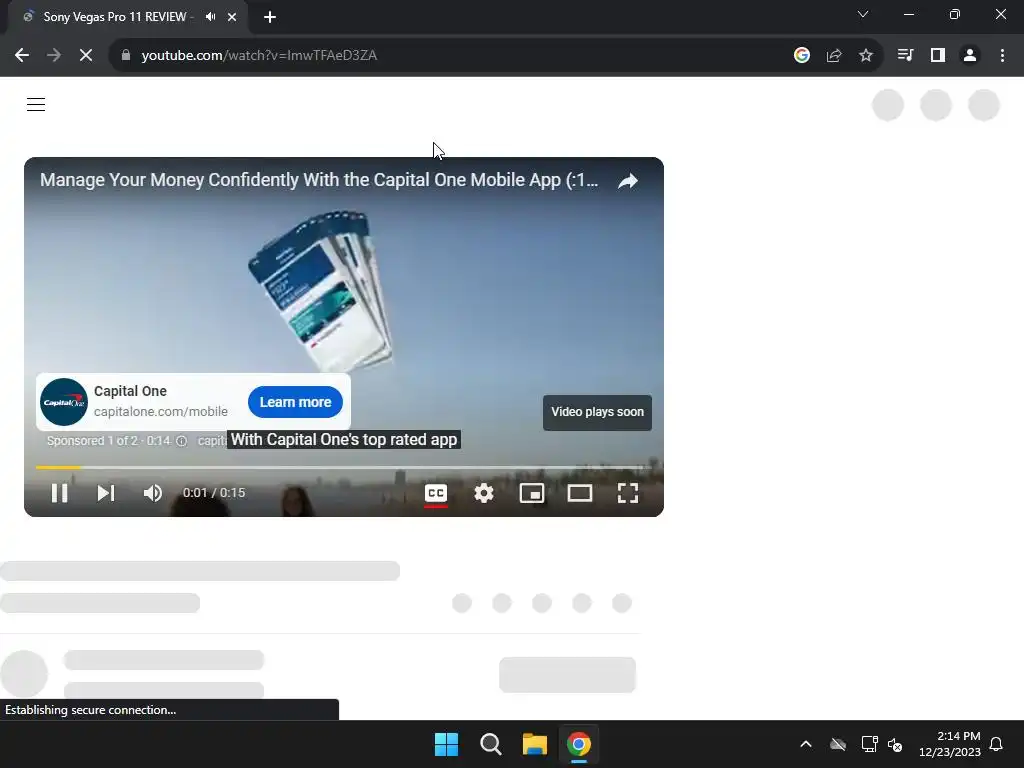
Task: View site information padlock icon
Action: point(125,56)
